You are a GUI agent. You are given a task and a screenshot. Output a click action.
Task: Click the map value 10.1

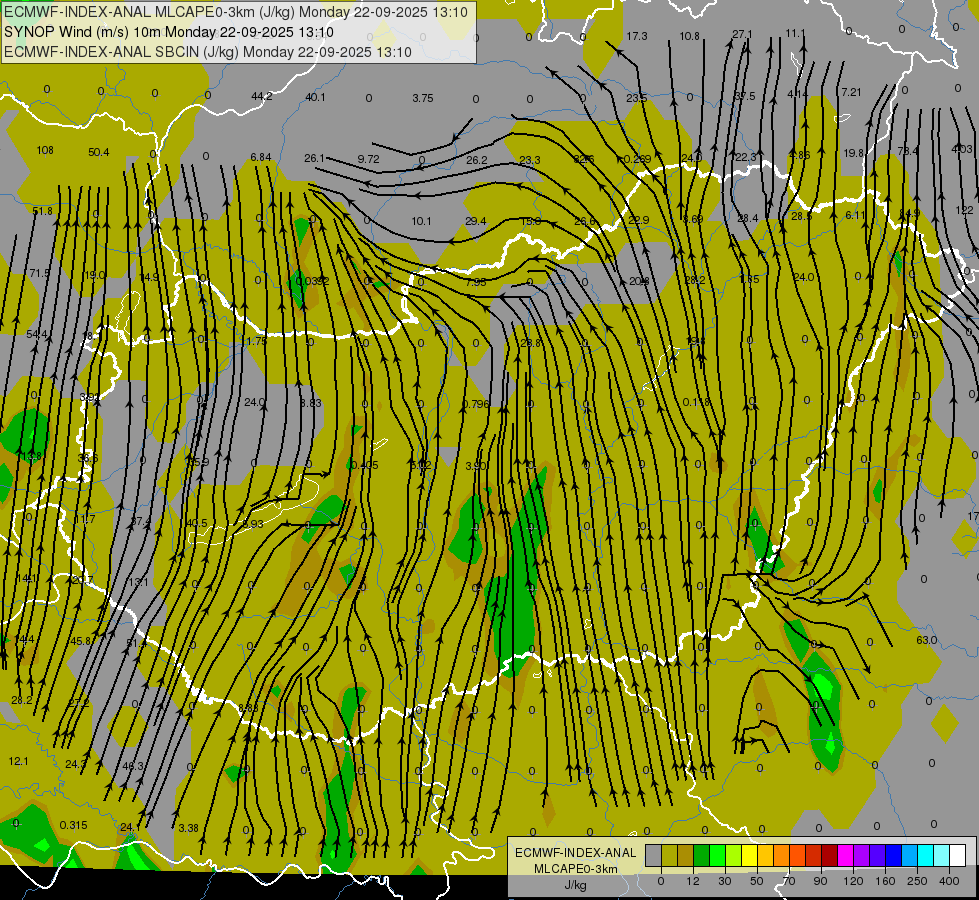[421, 220]
